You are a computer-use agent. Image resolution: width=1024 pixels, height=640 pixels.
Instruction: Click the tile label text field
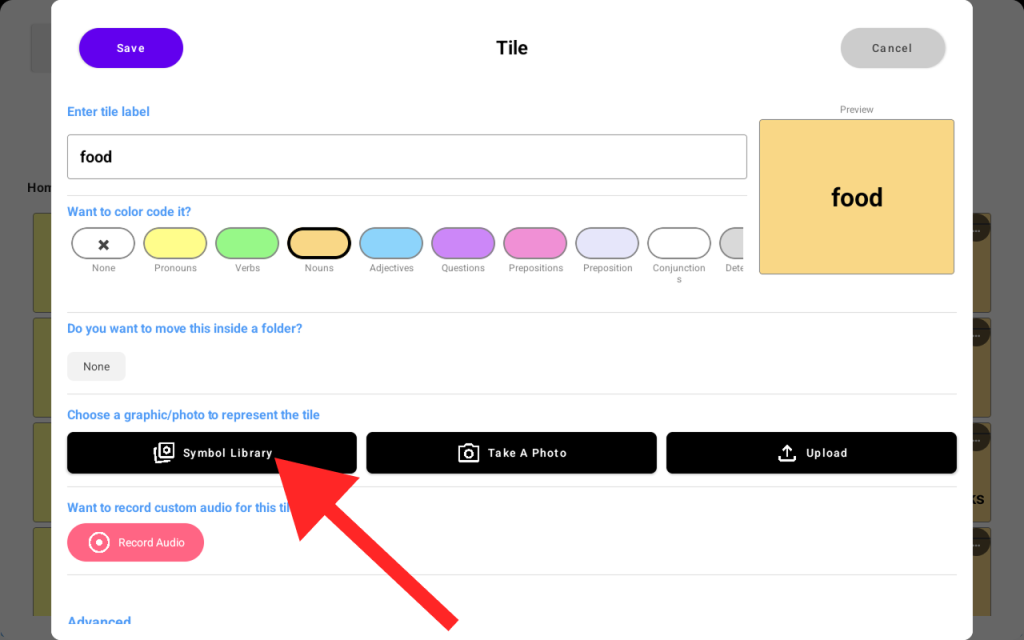click(x=407, y=157)
